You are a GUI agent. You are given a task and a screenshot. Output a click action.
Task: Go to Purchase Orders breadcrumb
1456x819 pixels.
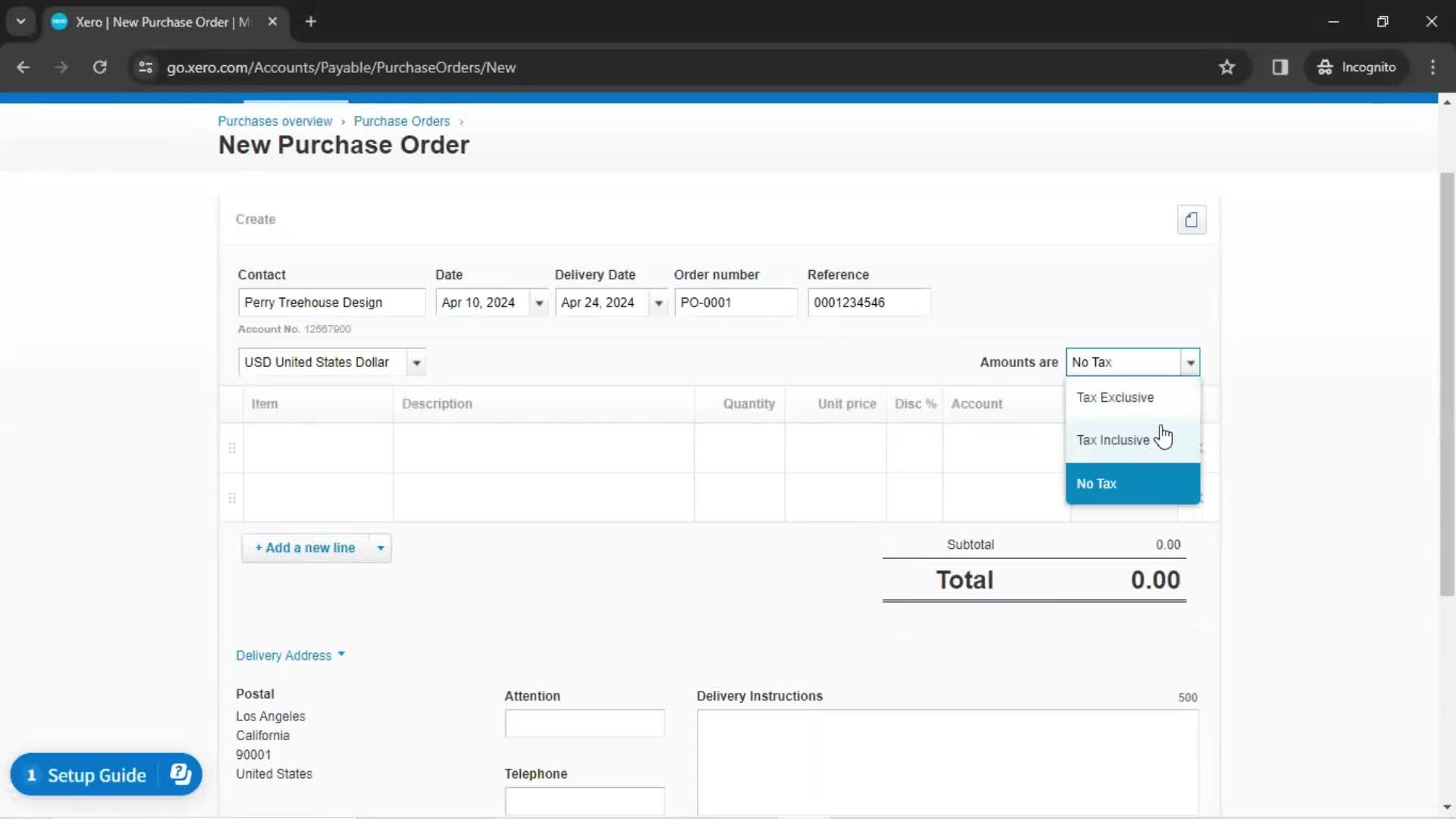[402, 121]
